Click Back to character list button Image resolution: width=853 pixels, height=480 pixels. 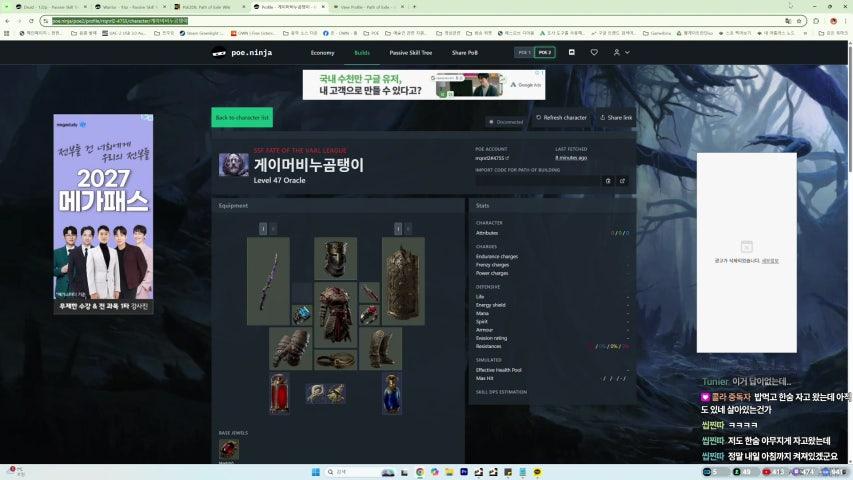tap(242, 118)
